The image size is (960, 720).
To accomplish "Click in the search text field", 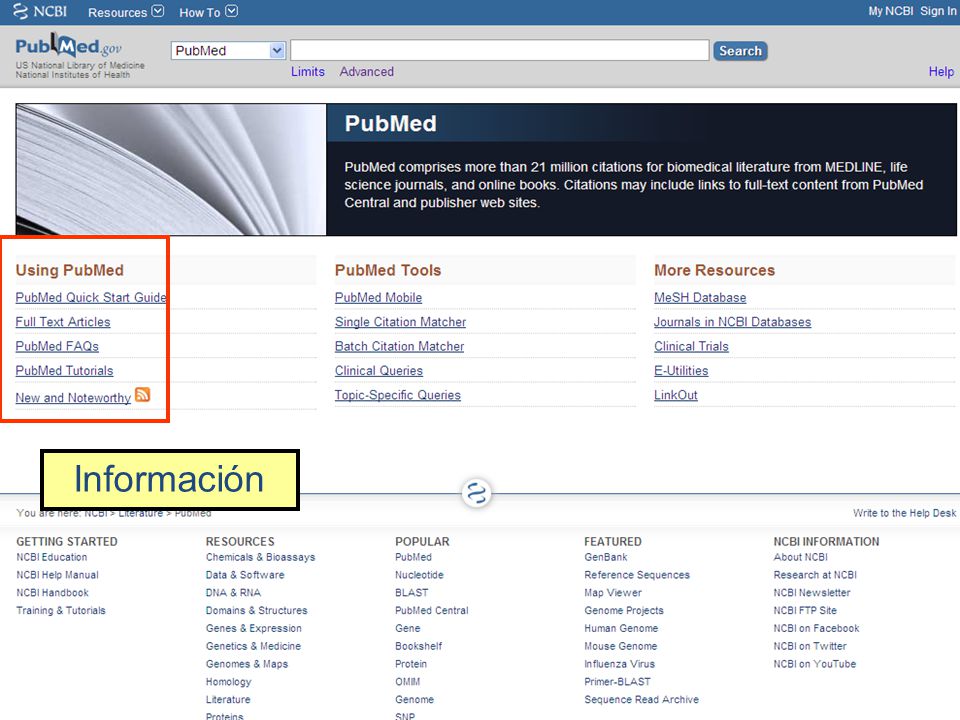I will pyautogui.click(x=500, y=50).
